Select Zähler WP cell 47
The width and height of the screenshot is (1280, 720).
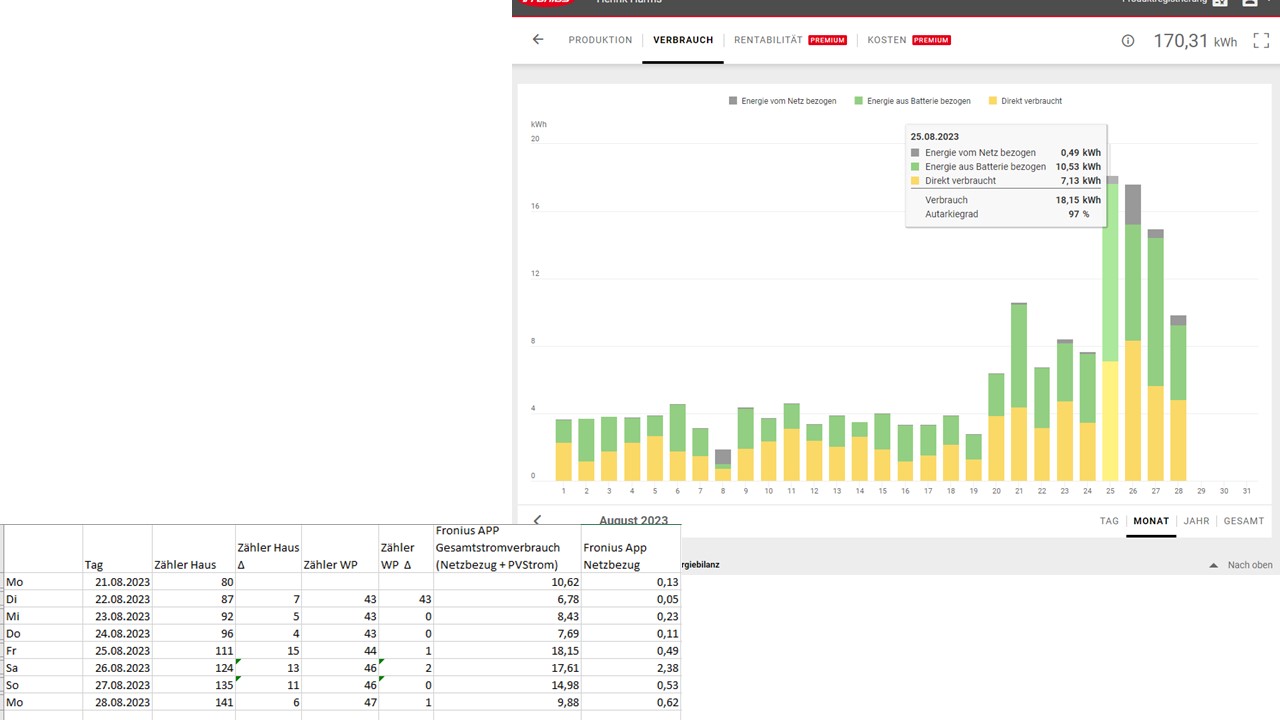(x=339, y=702)
